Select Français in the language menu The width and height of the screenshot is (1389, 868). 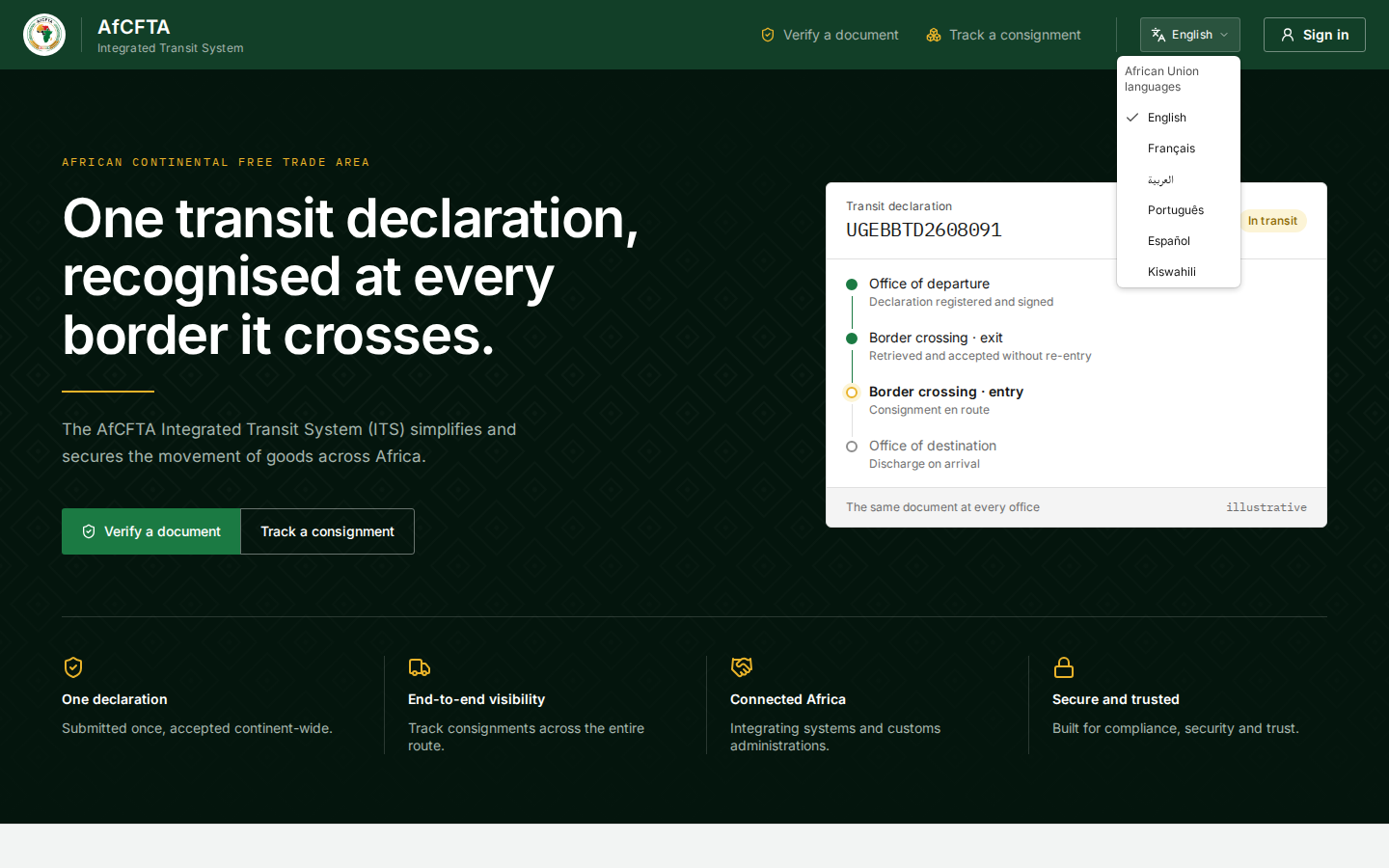[x=1179, y=149]
